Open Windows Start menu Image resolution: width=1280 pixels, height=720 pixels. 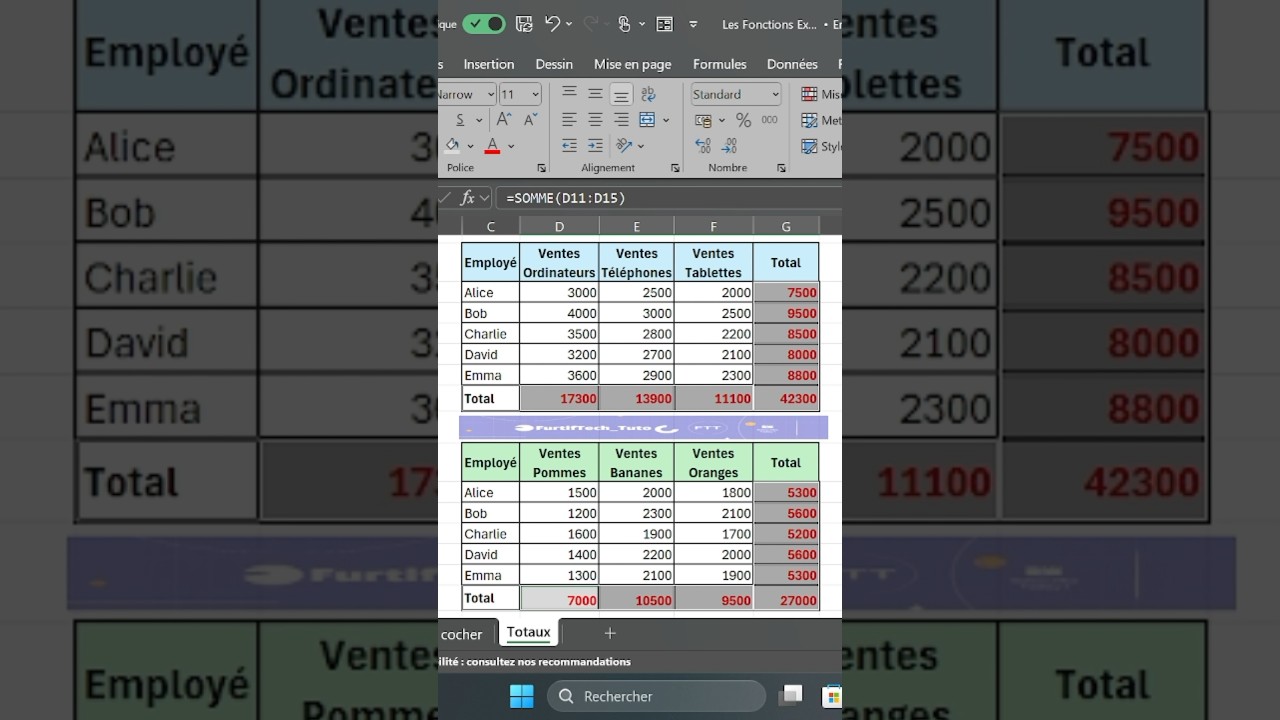[521, 696]
